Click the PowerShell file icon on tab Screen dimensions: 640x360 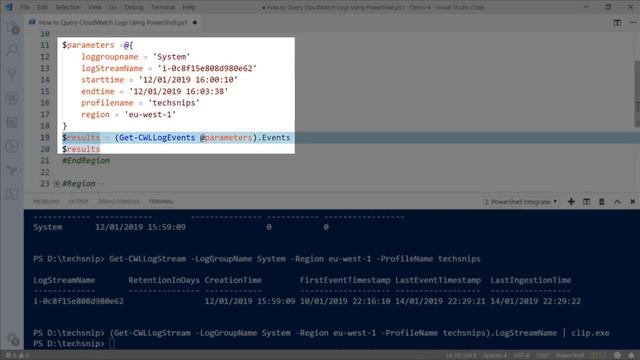click(x=32, y=22)
